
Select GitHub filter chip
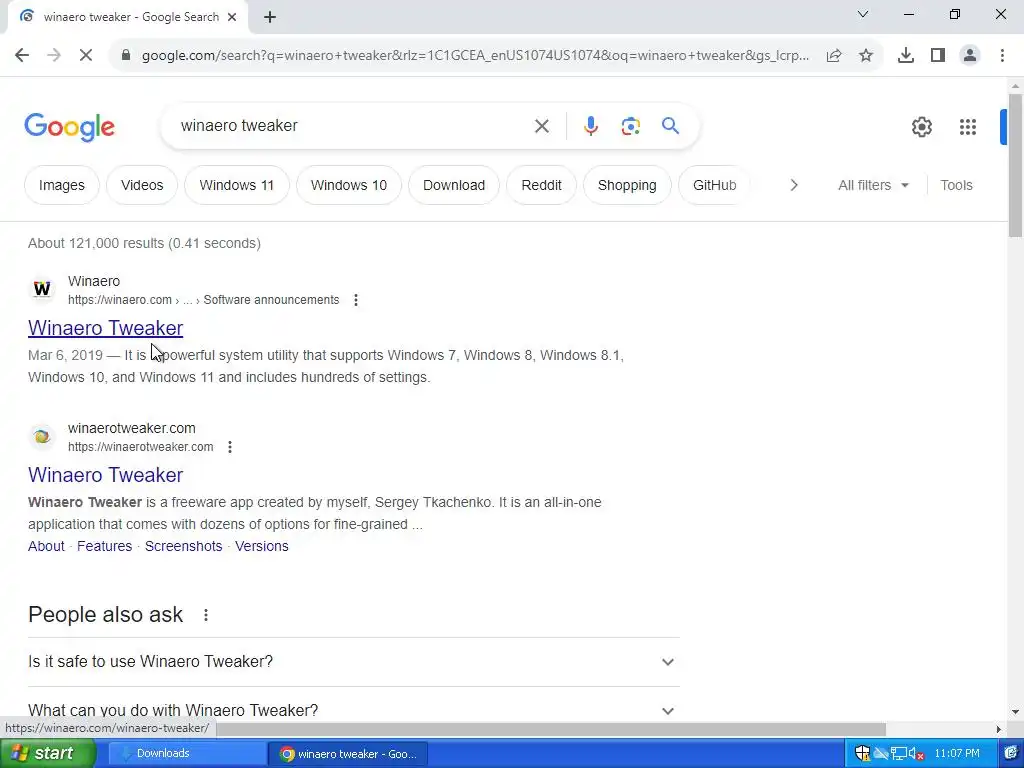(714, 185)
